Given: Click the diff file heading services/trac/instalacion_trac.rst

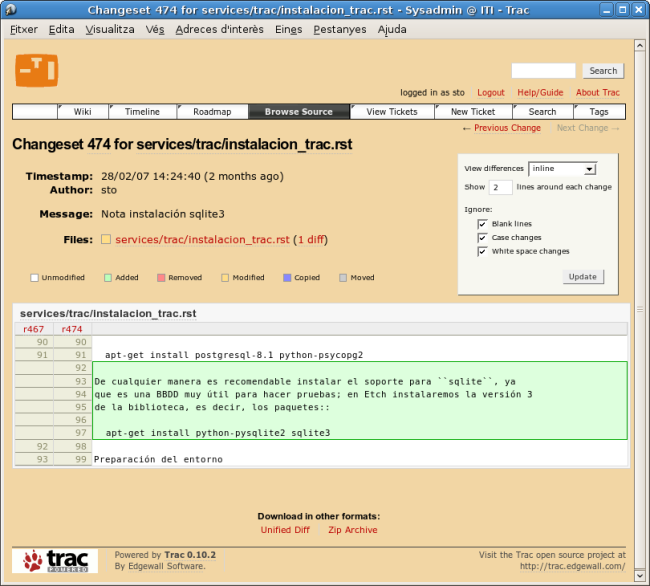Looking at the screenshot, I should pos(108,314).
